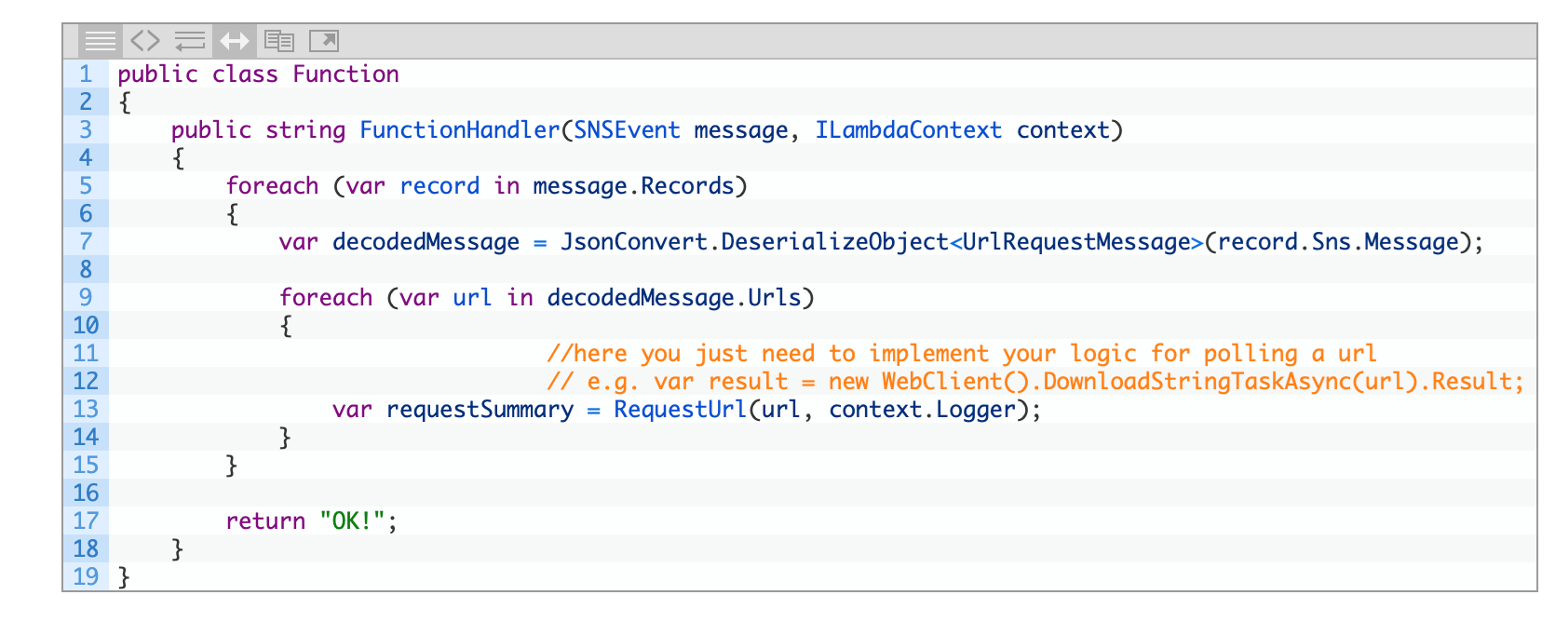Viewport: 1568px width, 622px height.
Task: Click the class name Function on line 1
Action: pos(345,74)
